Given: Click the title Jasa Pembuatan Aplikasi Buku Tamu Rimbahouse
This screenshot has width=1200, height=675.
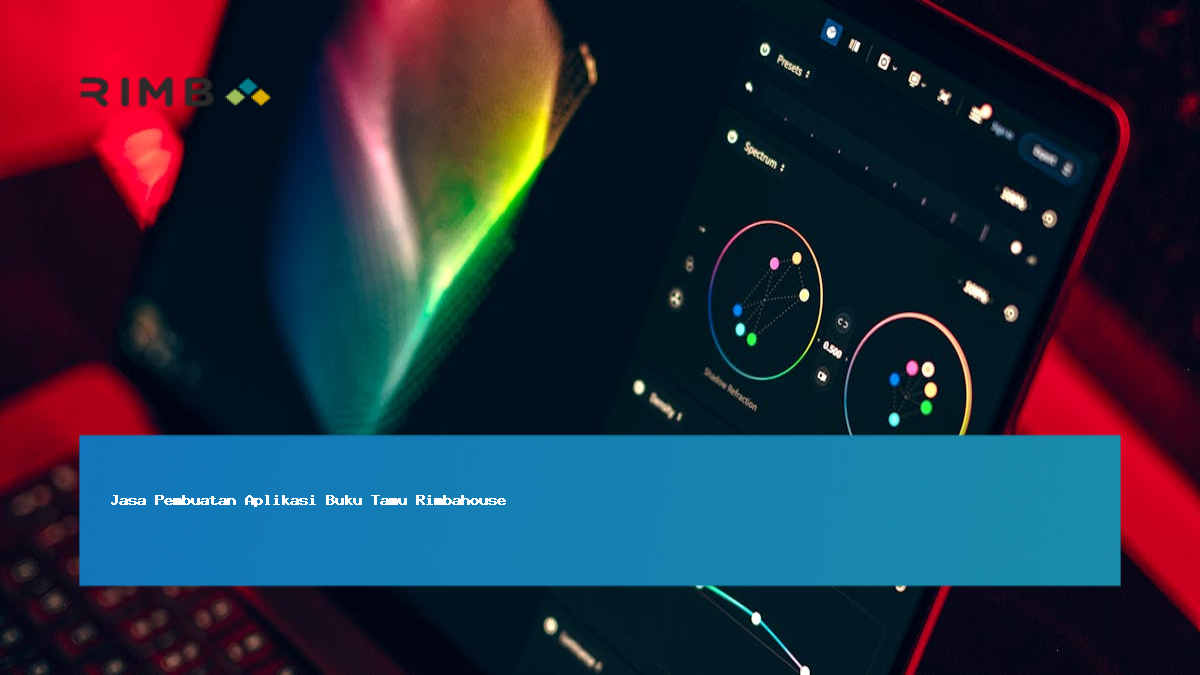Looking at the screenshot, I should 308,500.
